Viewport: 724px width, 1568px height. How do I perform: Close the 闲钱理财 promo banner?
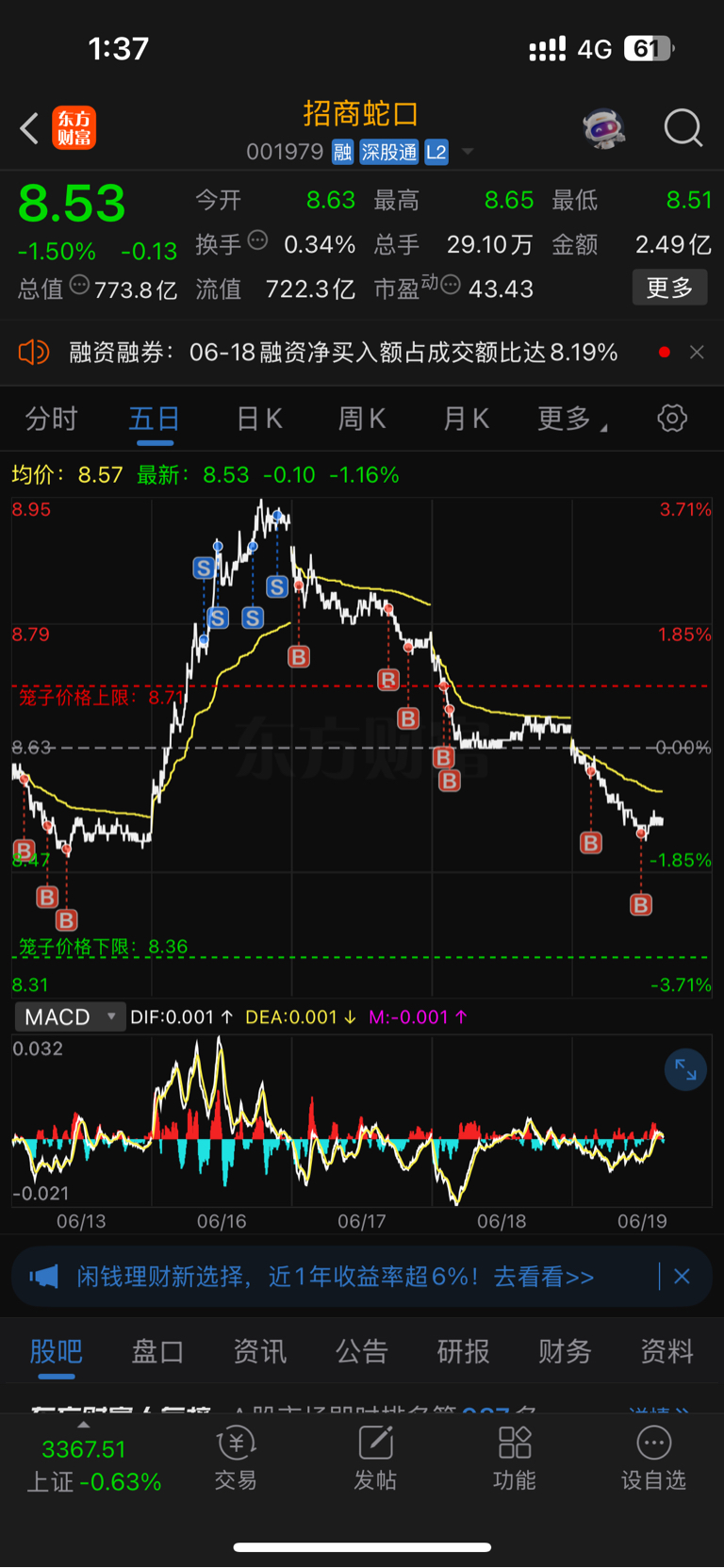tap(683, 1277)
